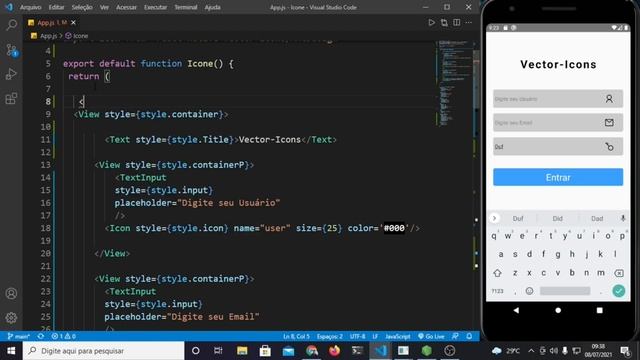Split the editor to the right

pos(456,22)
